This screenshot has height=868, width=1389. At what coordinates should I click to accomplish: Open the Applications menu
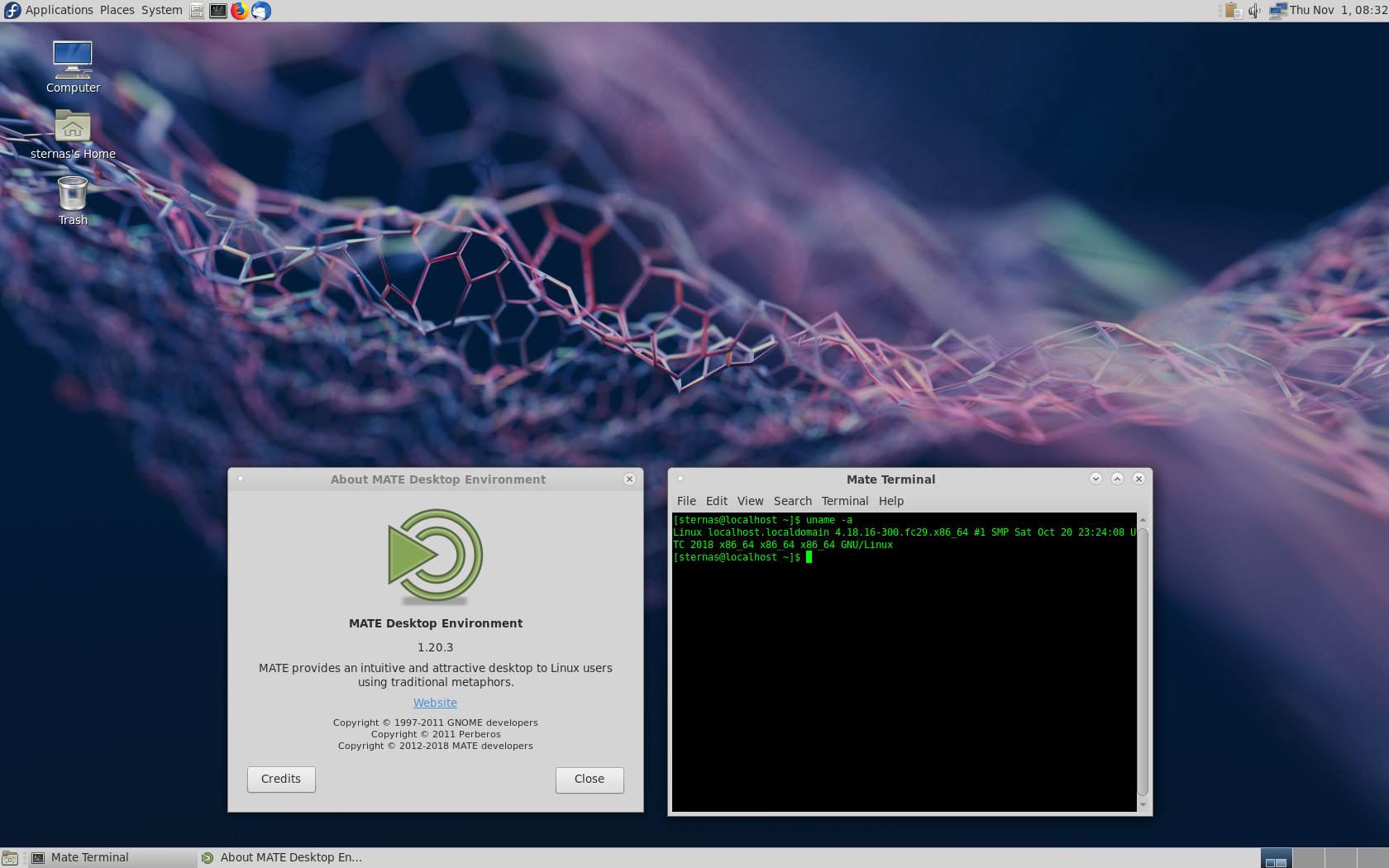[59, 10]
